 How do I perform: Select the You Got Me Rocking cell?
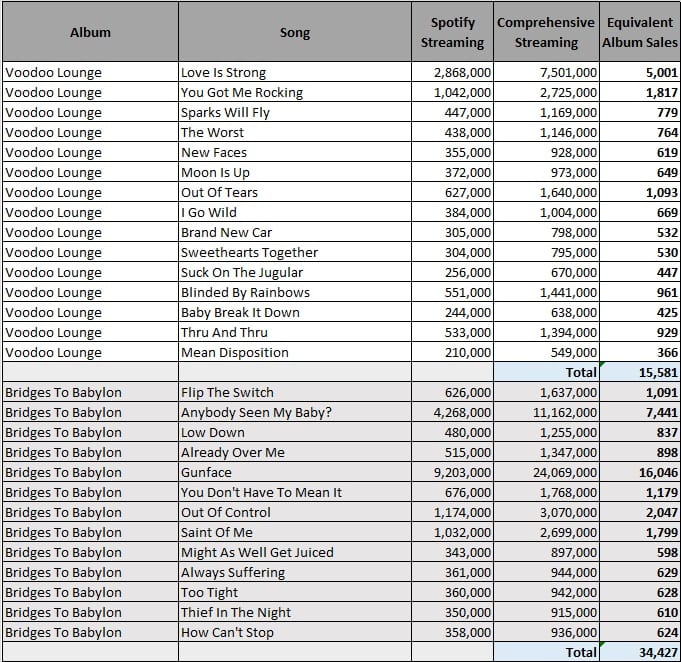295,92
